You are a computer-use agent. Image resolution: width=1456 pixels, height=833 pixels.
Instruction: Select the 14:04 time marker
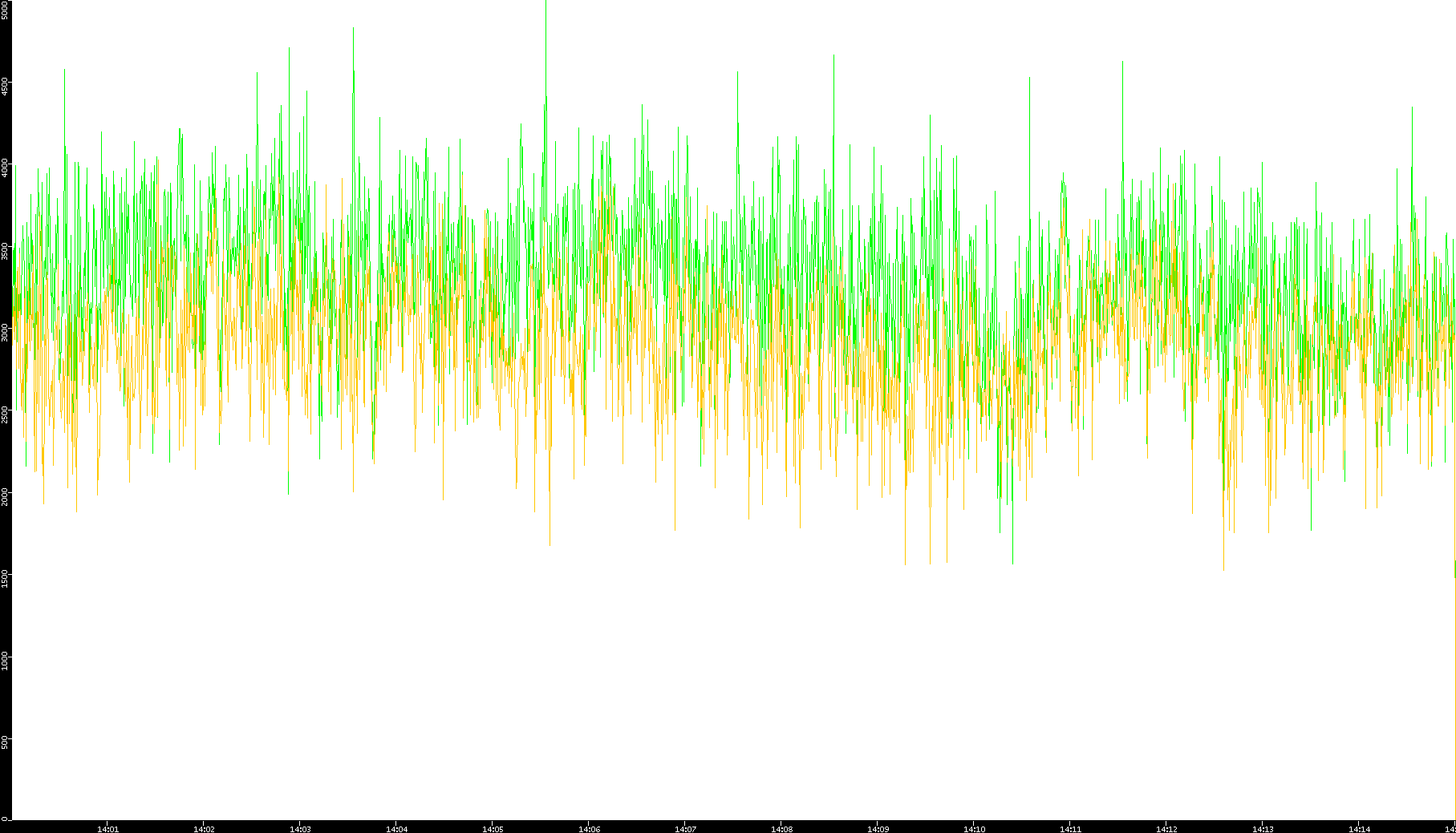tap(396, 828)
